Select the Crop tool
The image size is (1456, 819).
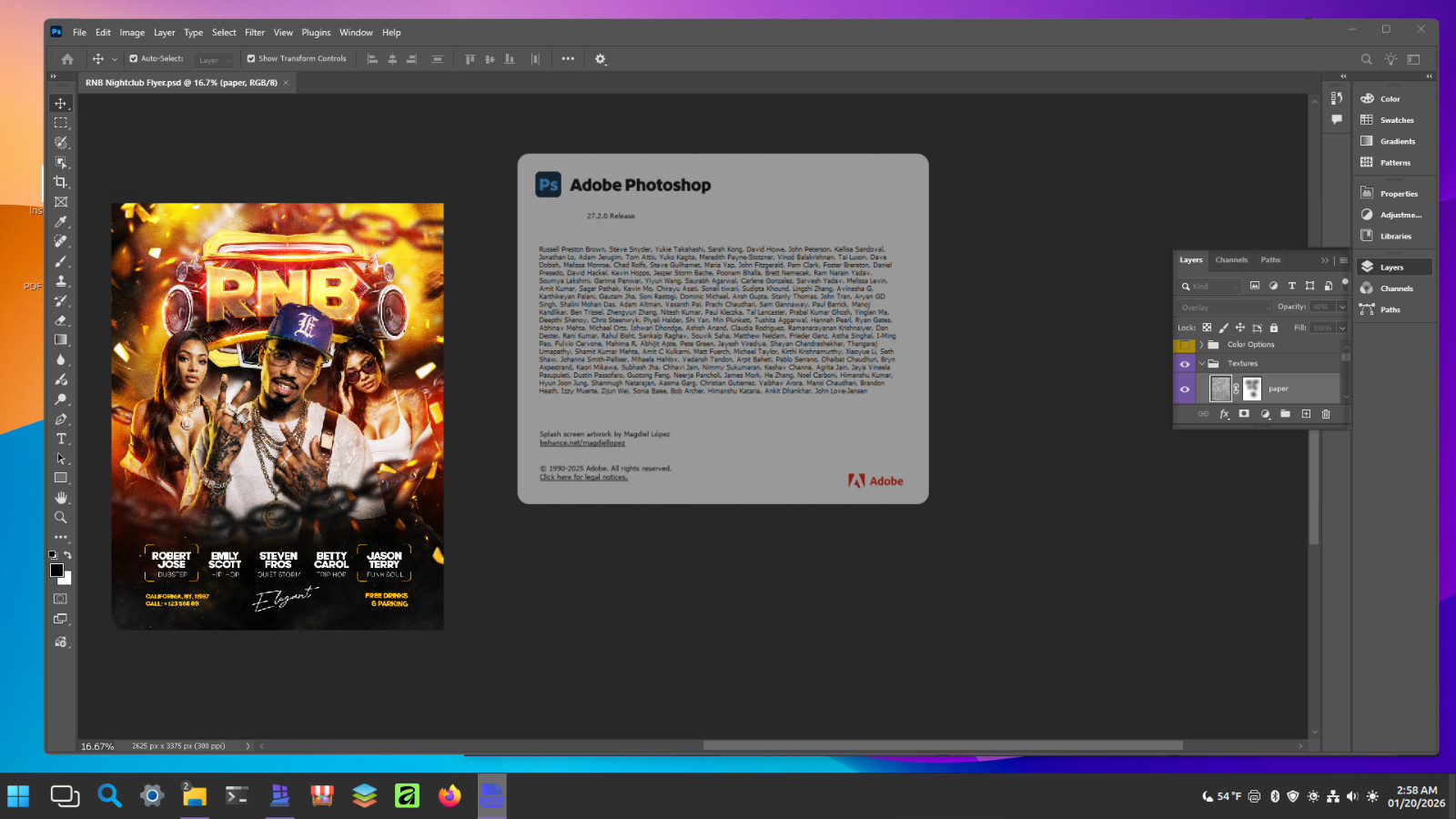[61, 182]
